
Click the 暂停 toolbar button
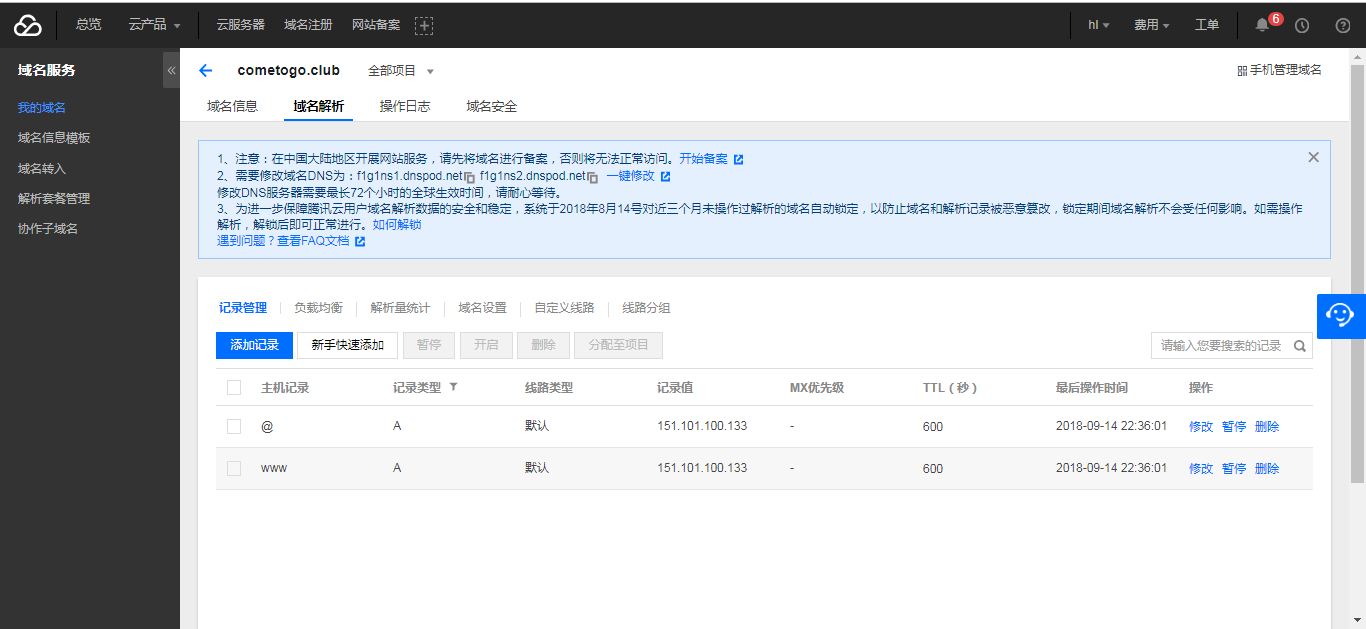click(429, 345)
